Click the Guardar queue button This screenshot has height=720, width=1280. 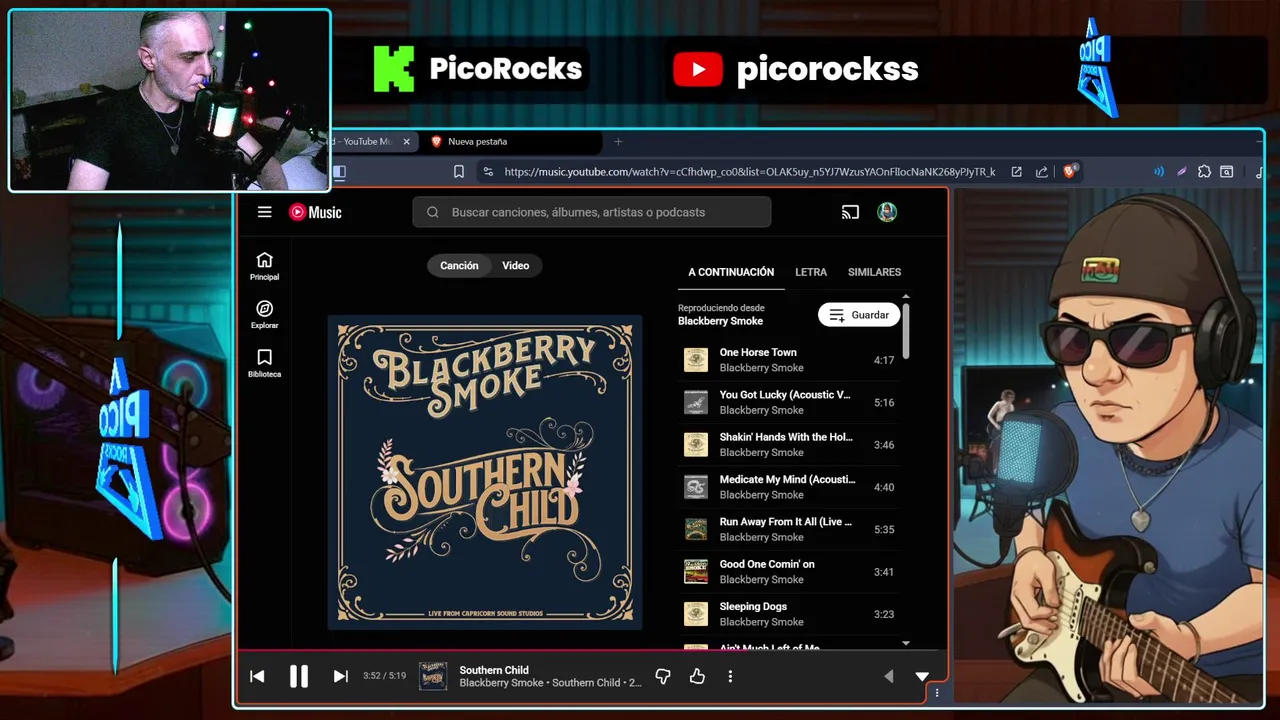point(859,315)
